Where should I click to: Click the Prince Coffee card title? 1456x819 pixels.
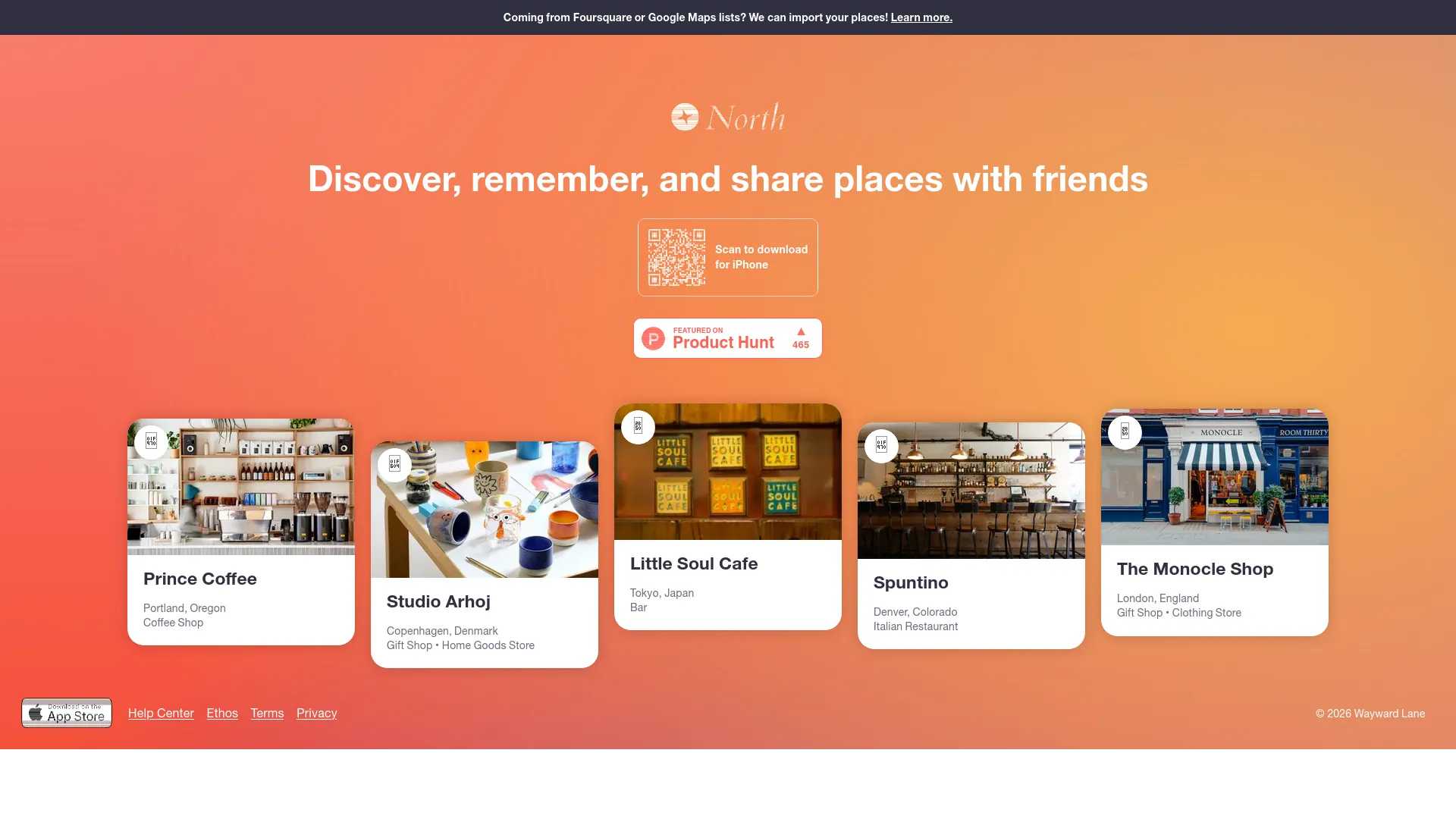(x=200, y=579)
